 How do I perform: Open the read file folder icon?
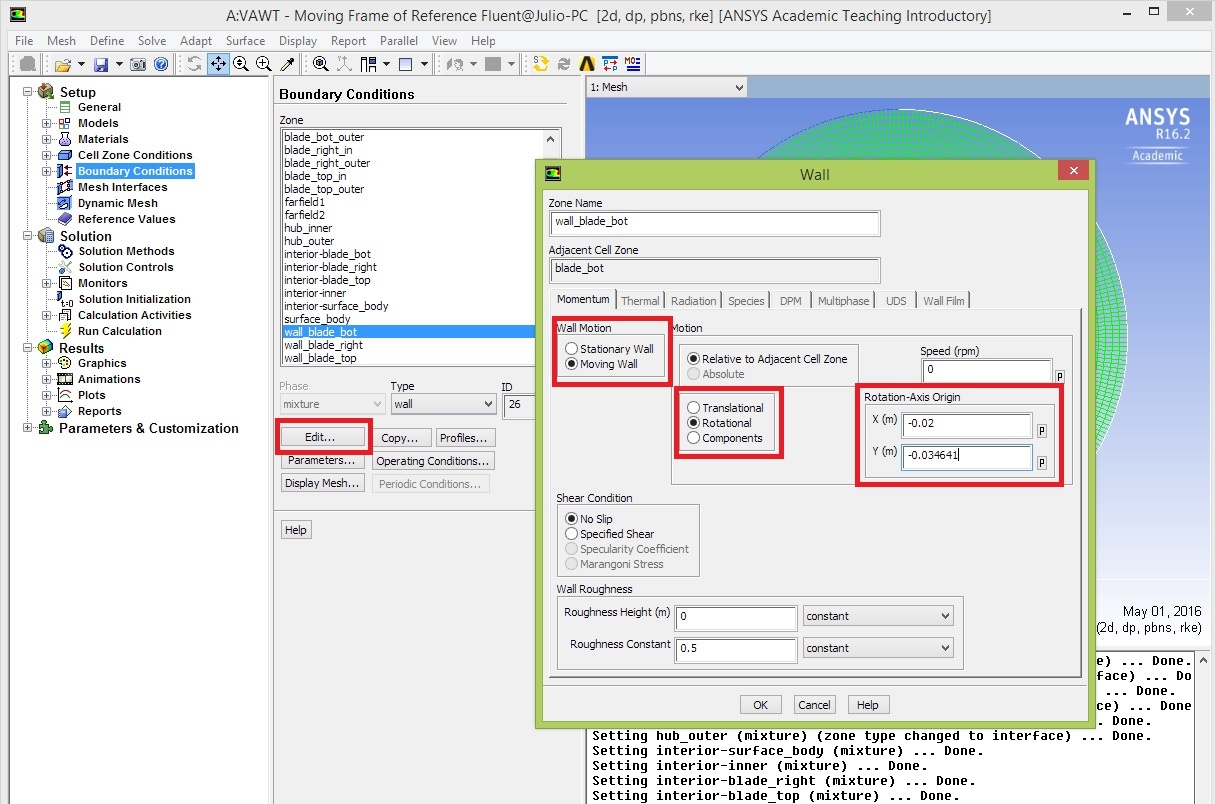coord(63,64)
